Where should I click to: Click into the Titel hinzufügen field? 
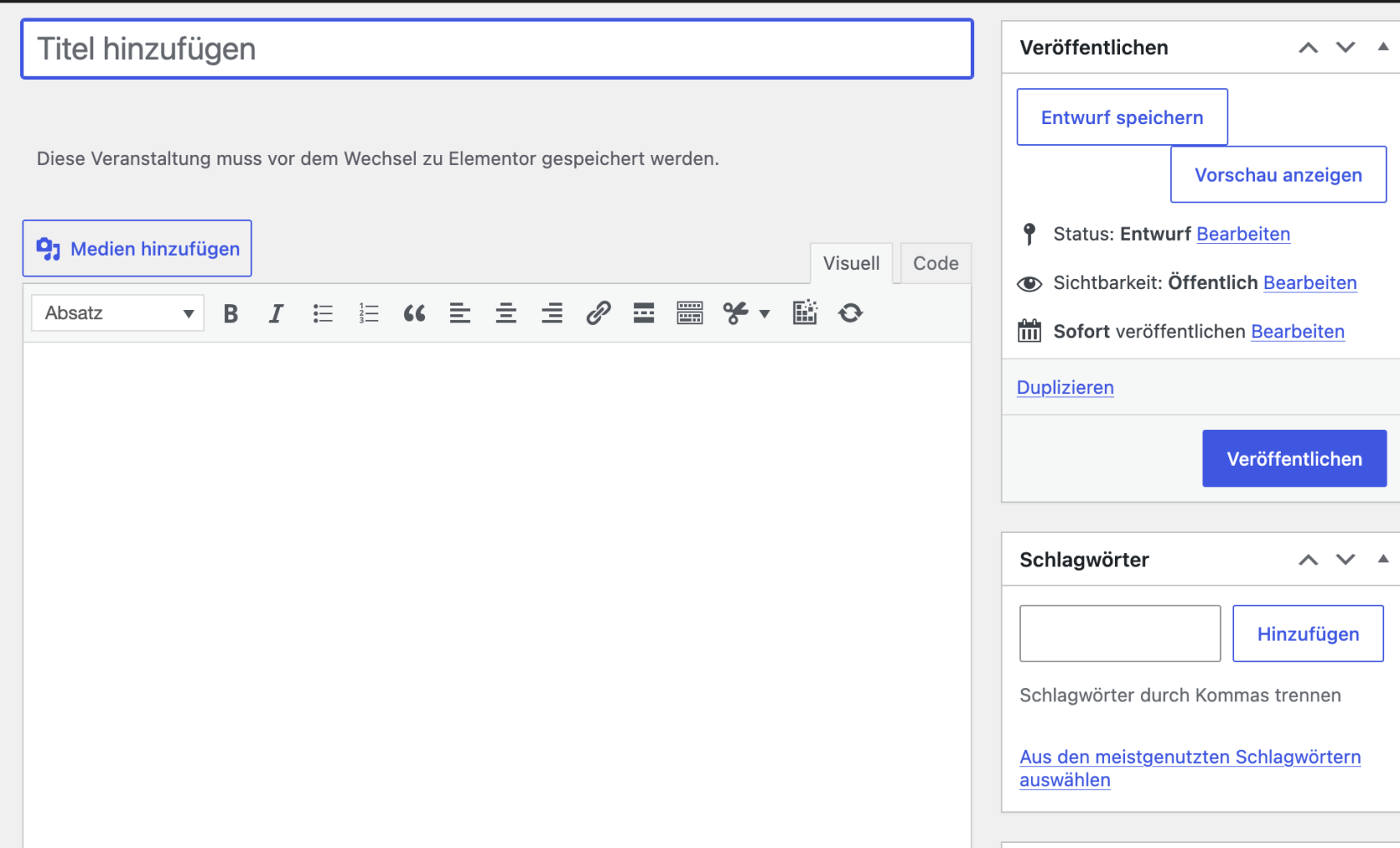(x=497, y=49)
